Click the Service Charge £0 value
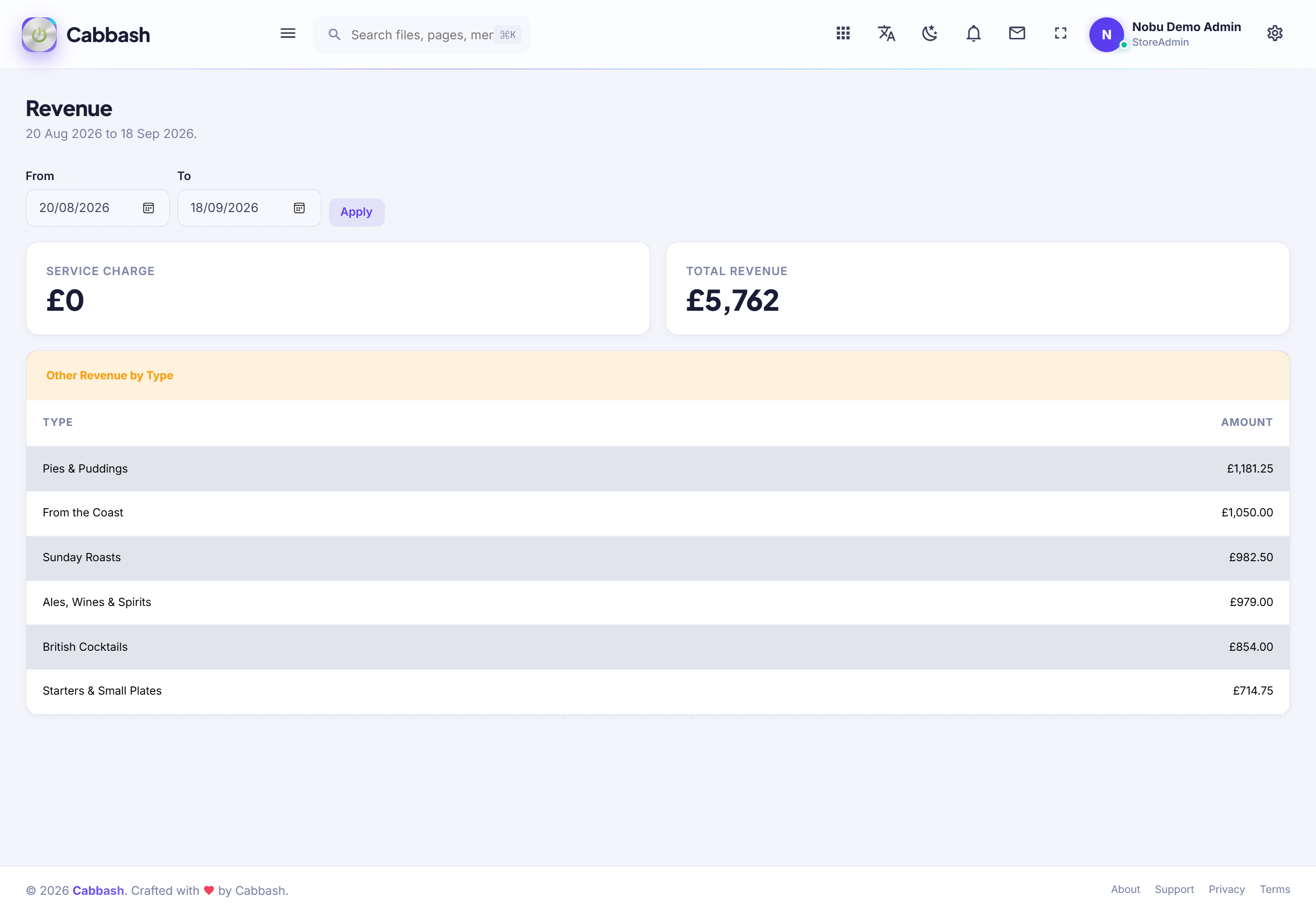This screenshot has width=1316, height=914. click(x=65, y=301)
